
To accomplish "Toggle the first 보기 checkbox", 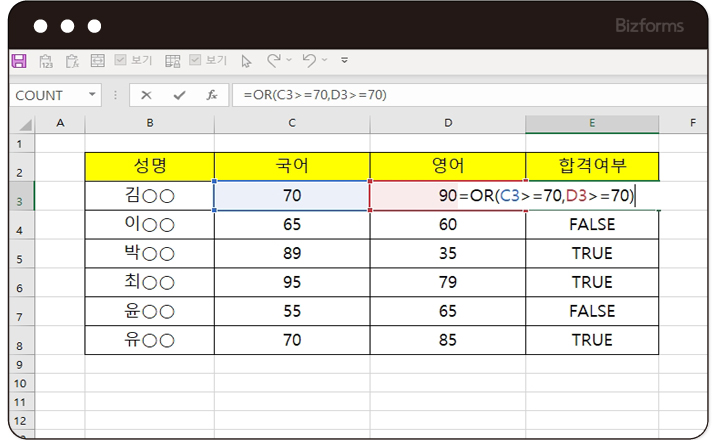I will point(121,61).
